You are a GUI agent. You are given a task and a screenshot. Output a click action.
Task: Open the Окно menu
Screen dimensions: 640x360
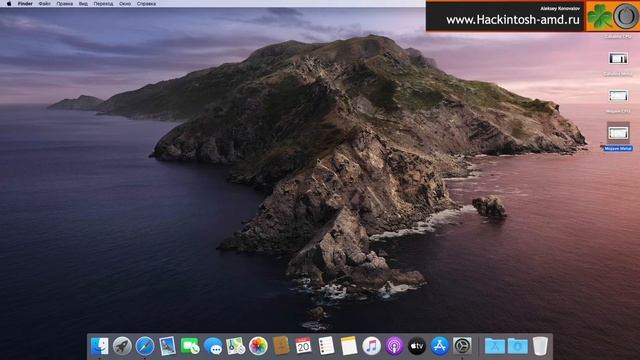point(125,4)
